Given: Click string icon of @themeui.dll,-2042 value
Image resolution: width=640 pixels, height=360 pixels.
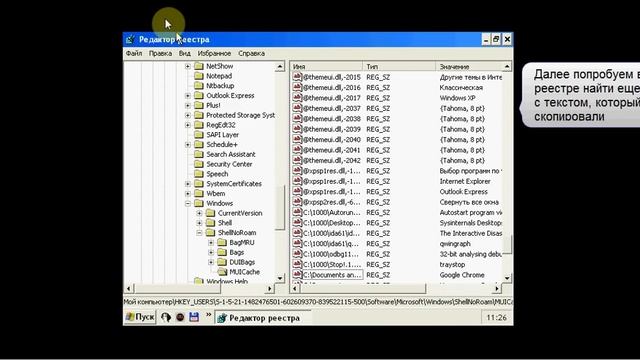Looking at the screenshot, I should [297, 160].
